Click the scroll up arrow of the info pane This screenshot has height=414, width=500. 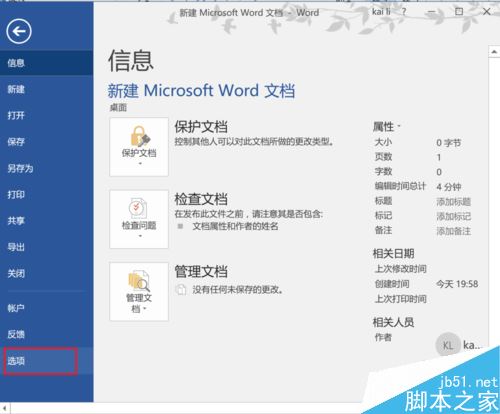[x=494, y=52]
